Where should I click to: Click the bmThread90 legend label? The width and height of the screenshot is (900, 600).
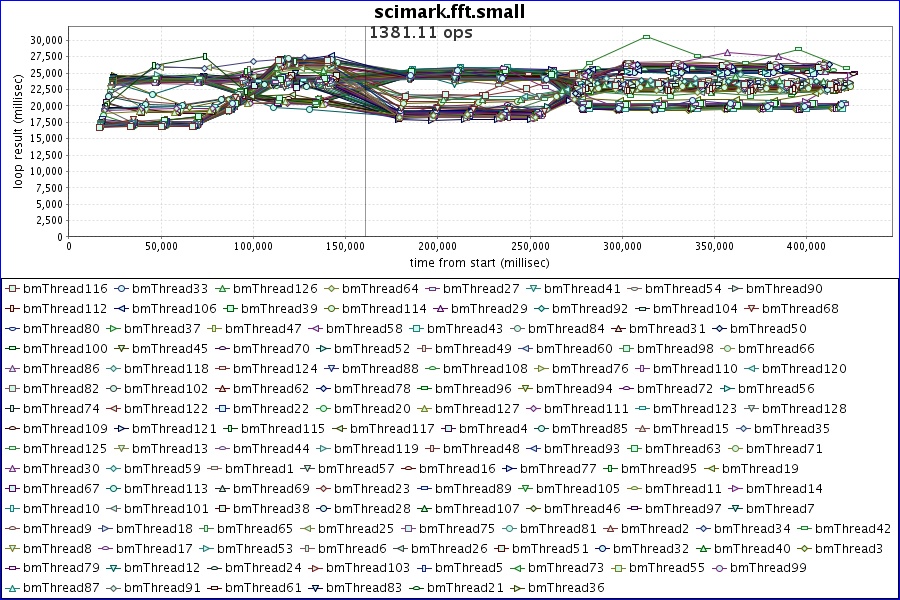point(784,289)
